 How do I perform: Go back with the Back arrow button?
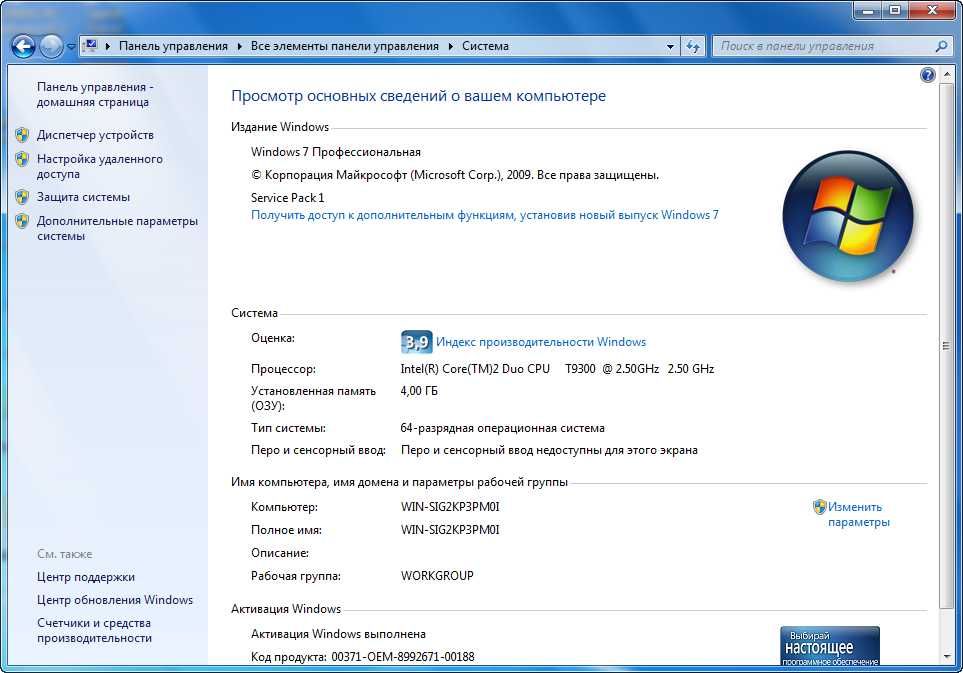(x=23, y=46)
